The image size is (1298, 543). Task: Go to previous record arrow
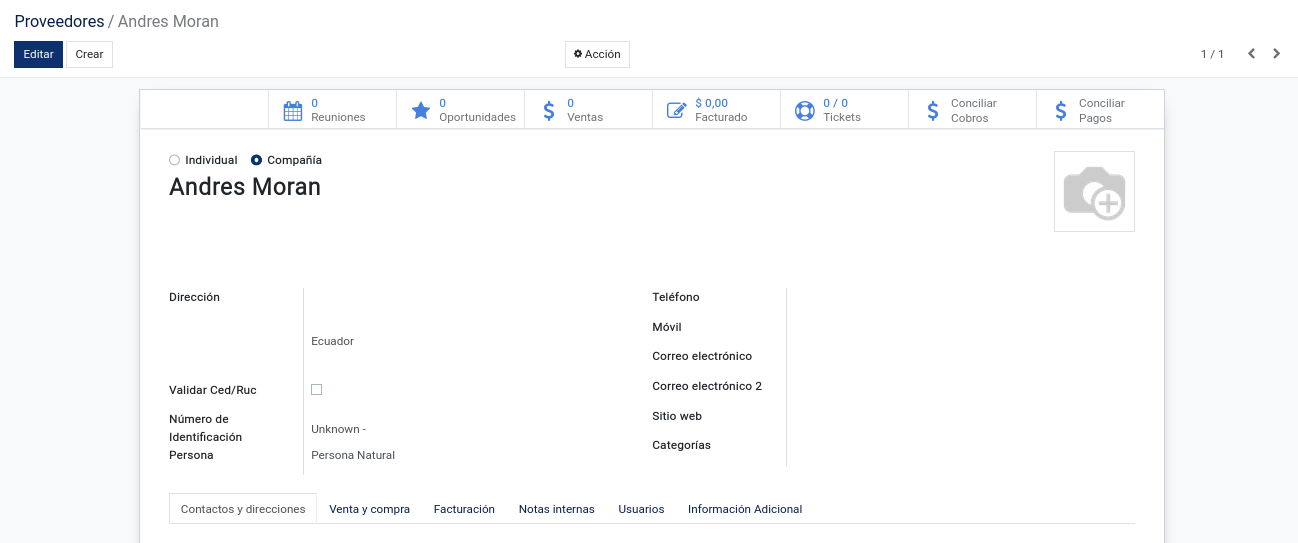coord(1251,54)
